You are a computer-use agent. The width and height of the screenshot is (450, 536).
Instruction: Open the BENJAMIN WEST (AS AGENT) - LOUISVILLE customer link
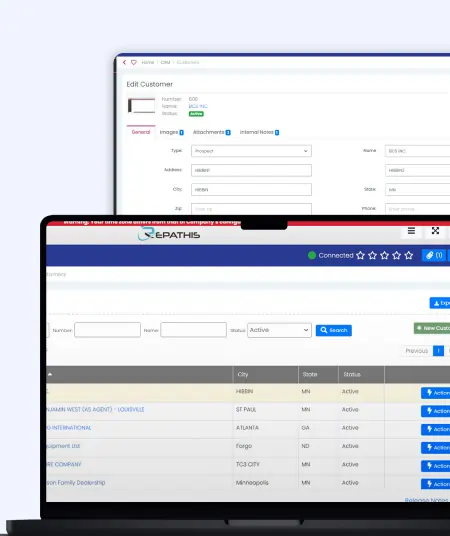coord(95,410)
